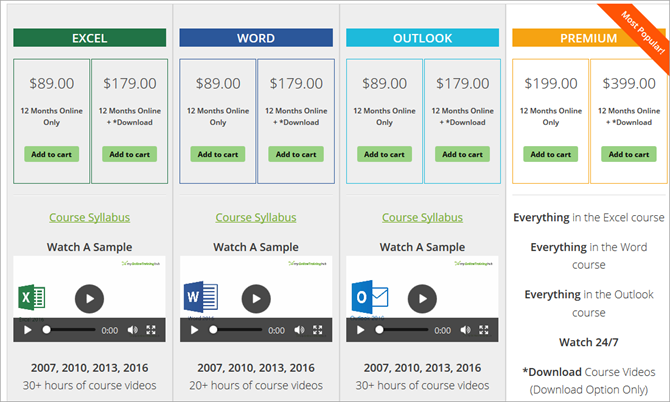
Task: Open fullscreen for the Outlook video
Action: click(485, 330)
